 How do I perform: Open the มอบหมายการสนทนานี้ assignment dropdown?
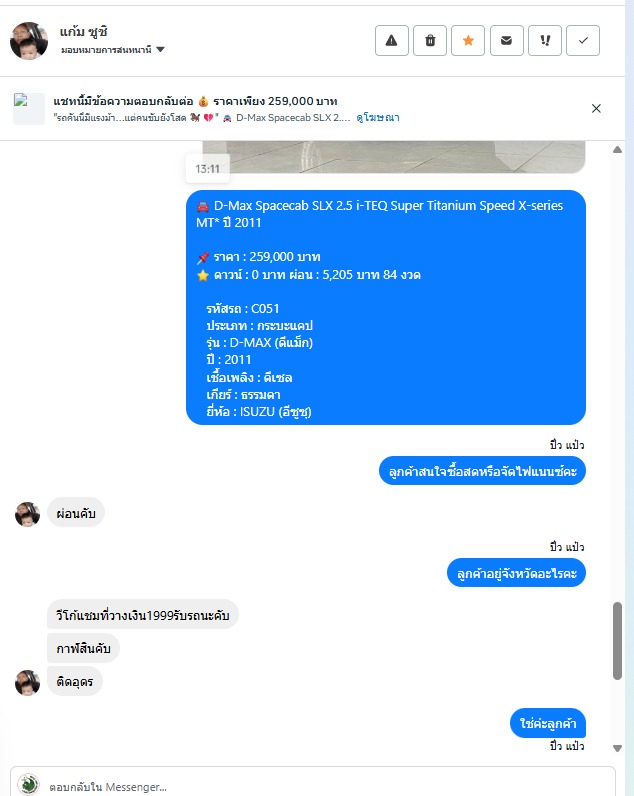112,50
